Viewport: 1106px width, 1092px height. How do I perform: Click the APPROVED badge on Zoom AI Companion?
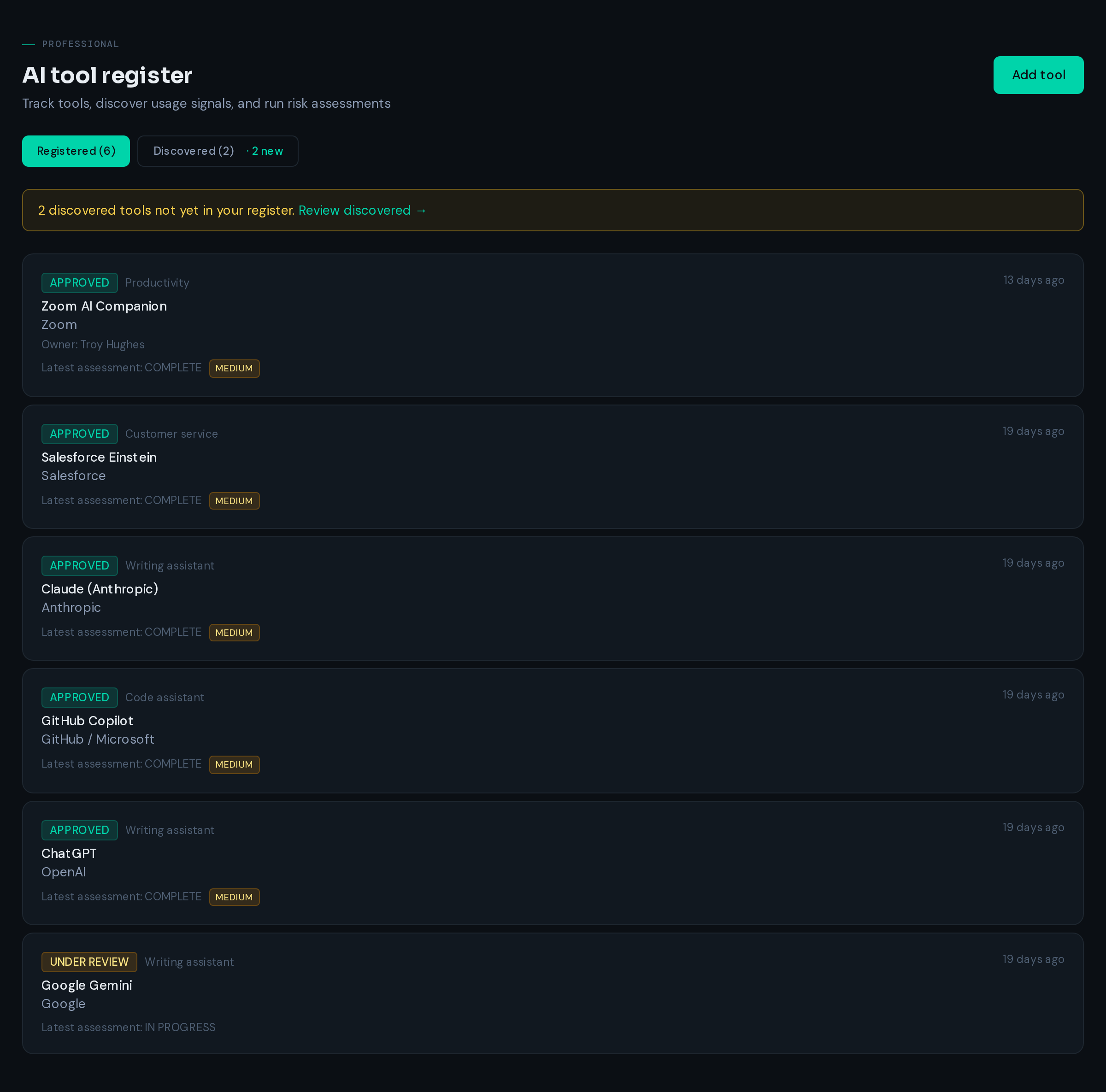(x=80, y=283)
